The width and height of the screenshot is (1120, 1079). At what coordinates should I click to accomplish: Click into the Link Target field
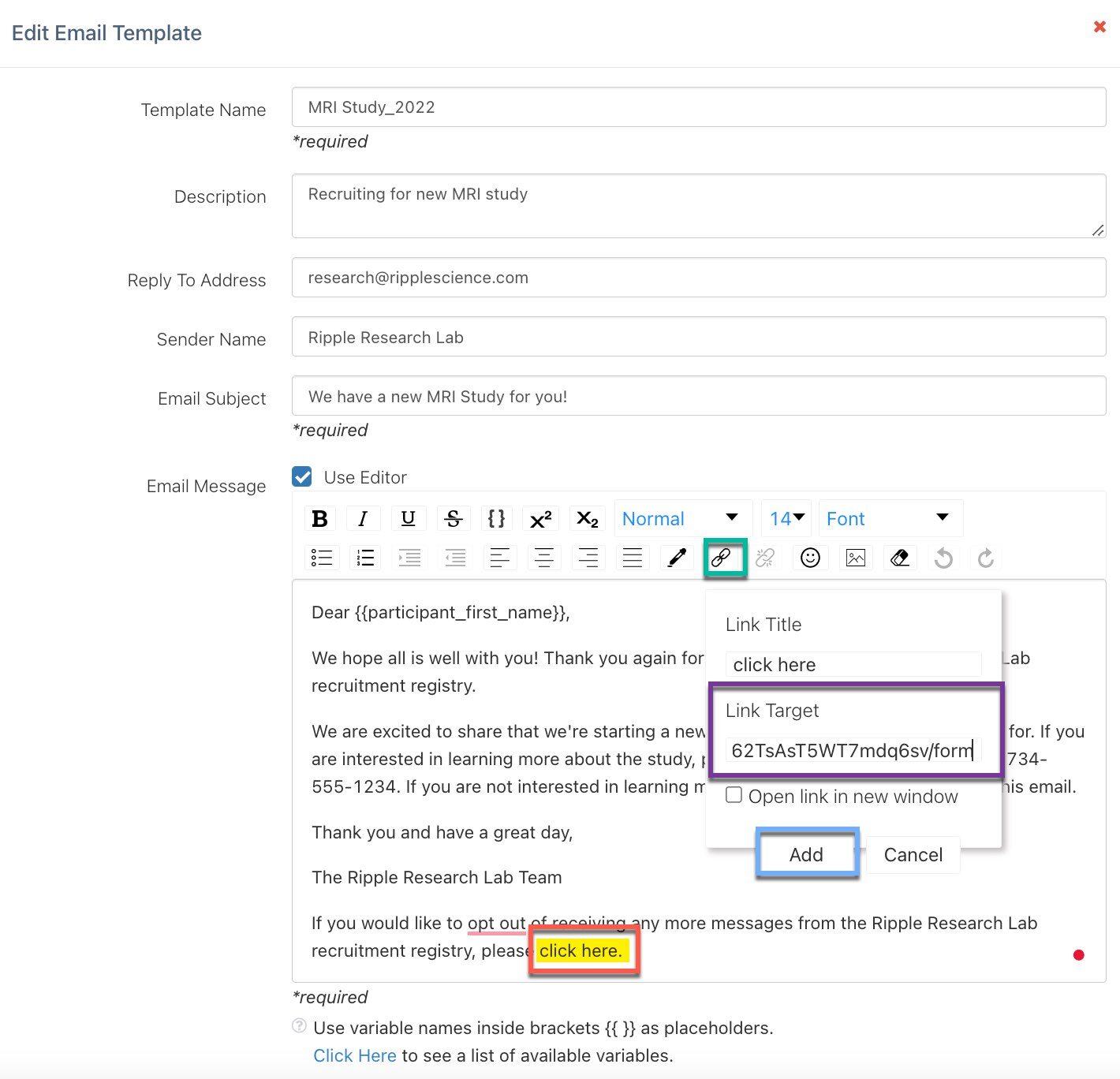pos(852,750)
